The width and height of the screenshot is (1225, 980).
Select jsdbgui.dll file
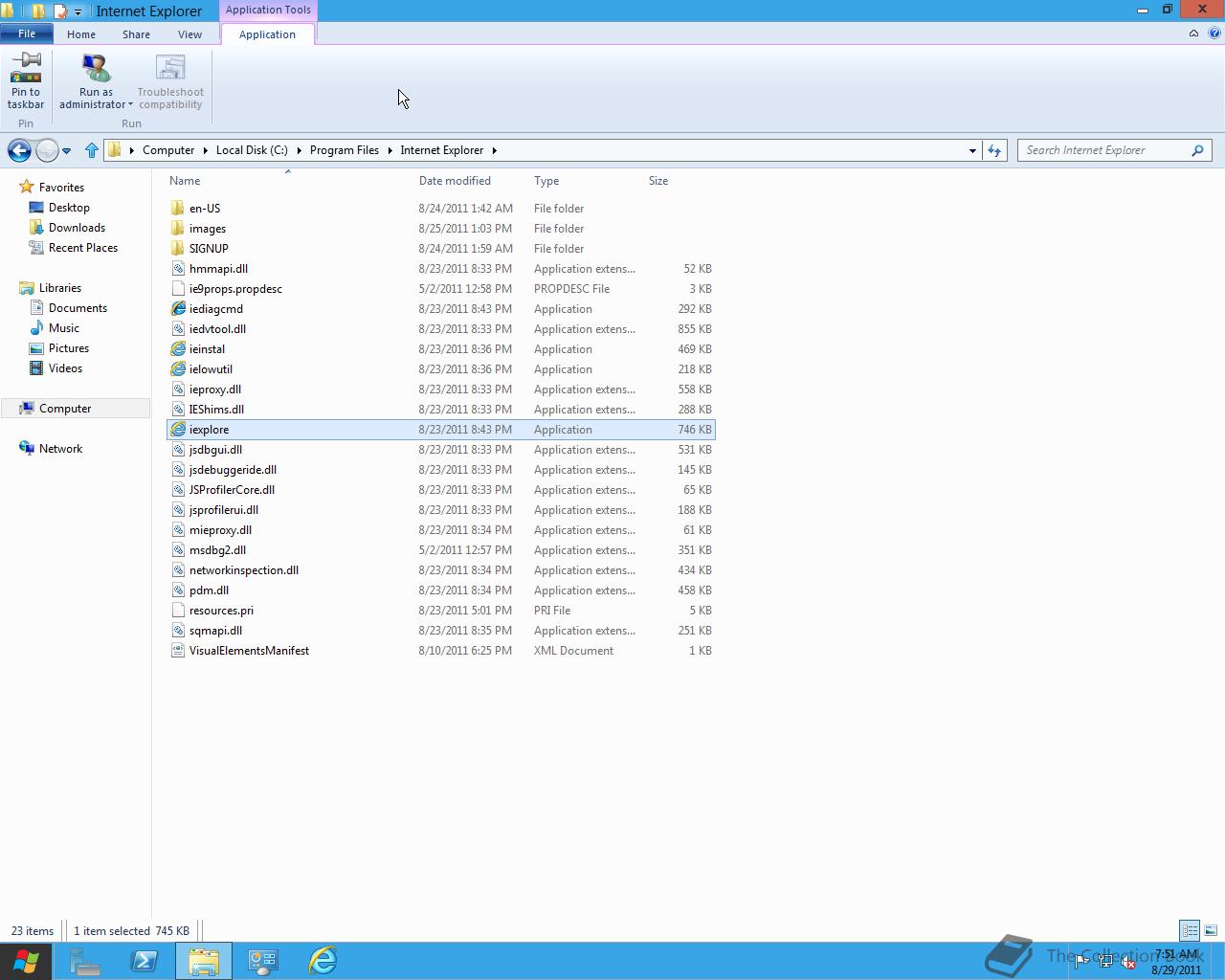point(441,450)
